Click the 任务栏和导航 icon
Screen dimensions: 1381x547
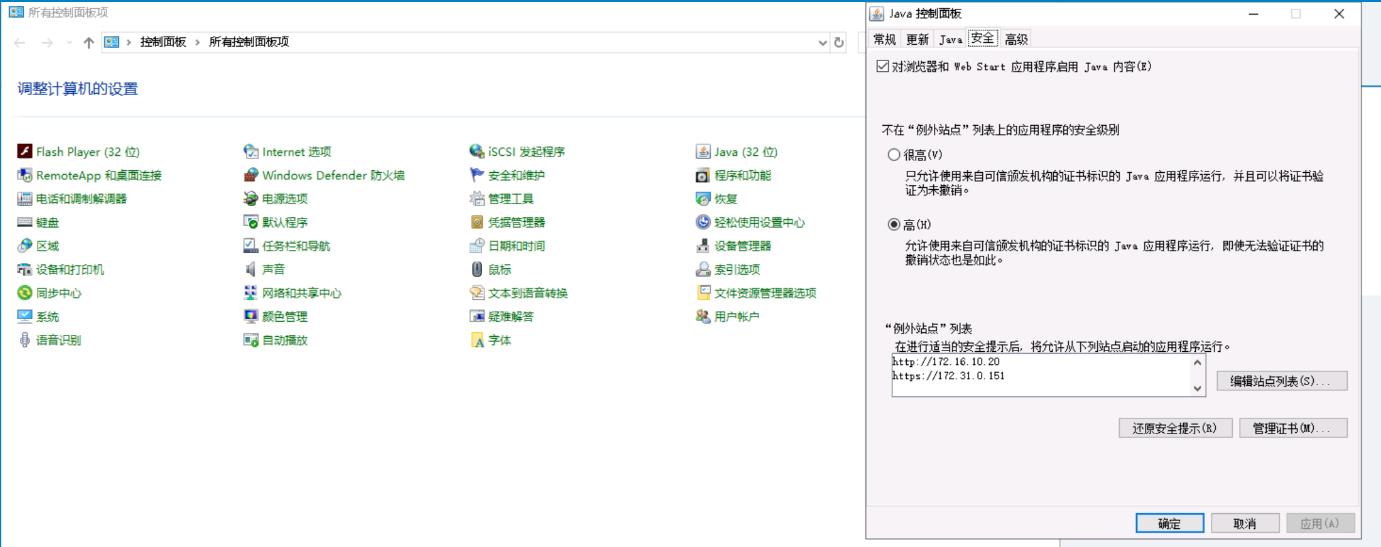(251, 246)
